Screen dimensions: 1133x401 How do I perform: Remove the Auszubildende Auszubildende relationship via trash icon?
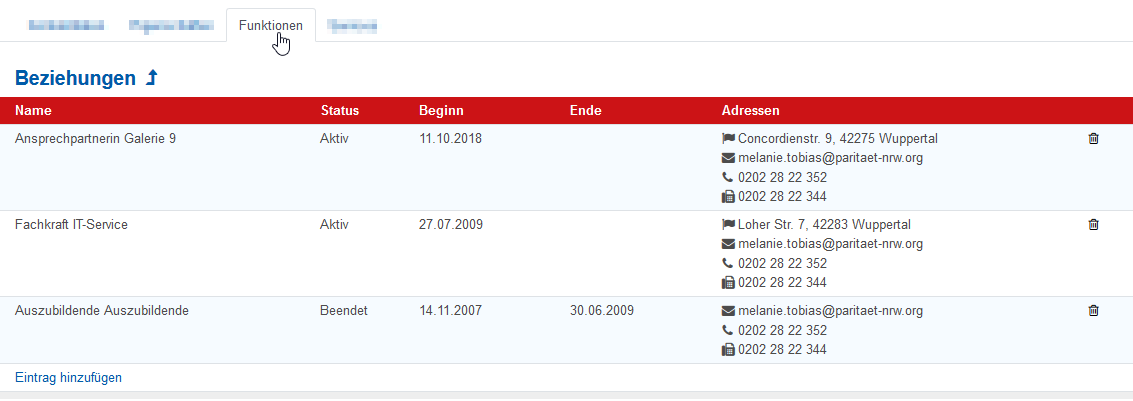click(x=1093, y=311)
